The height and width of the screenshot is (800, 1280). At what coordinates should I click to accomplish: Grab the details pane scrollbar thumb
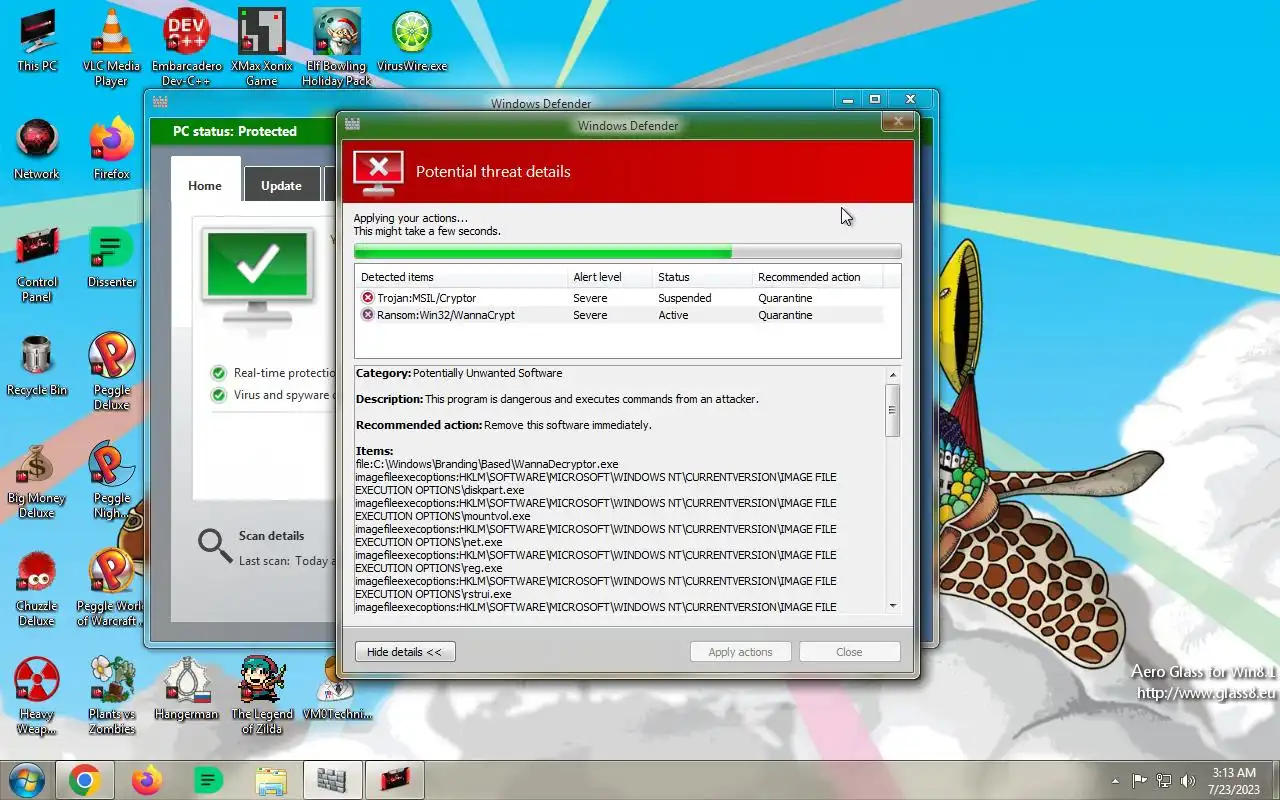(893, 411)
